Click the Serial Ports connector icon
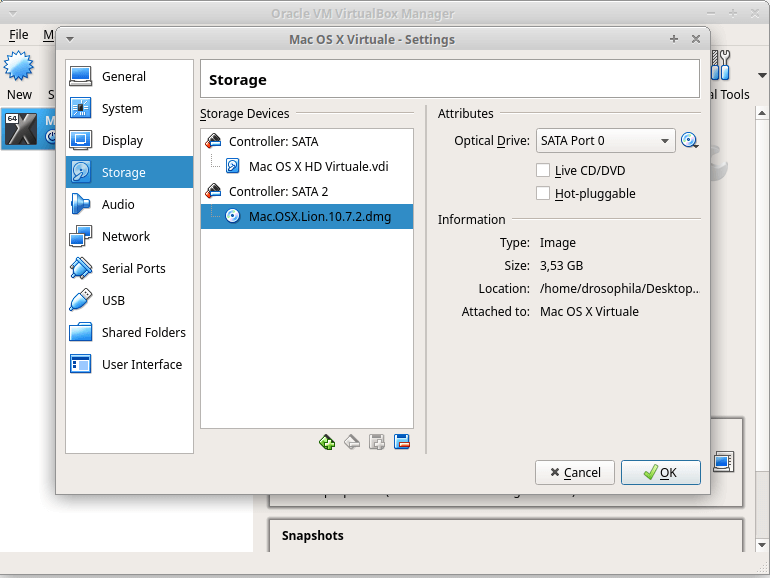The height and width of the screenshot is (578, 770). [x=81, y=268]
